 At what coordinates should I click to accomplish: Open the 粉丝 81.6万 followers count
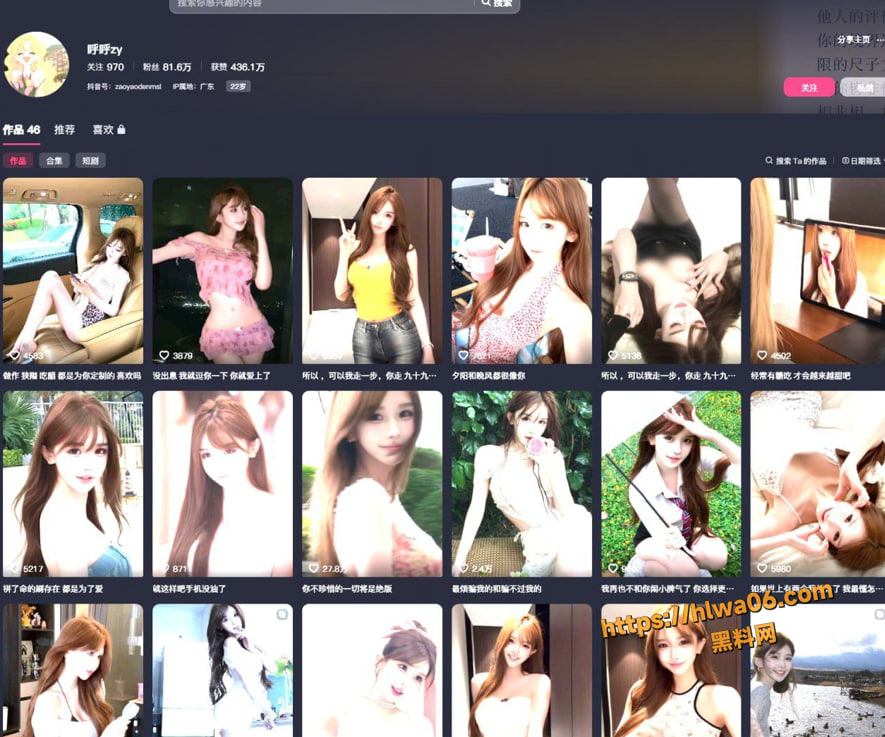[167, 67]
